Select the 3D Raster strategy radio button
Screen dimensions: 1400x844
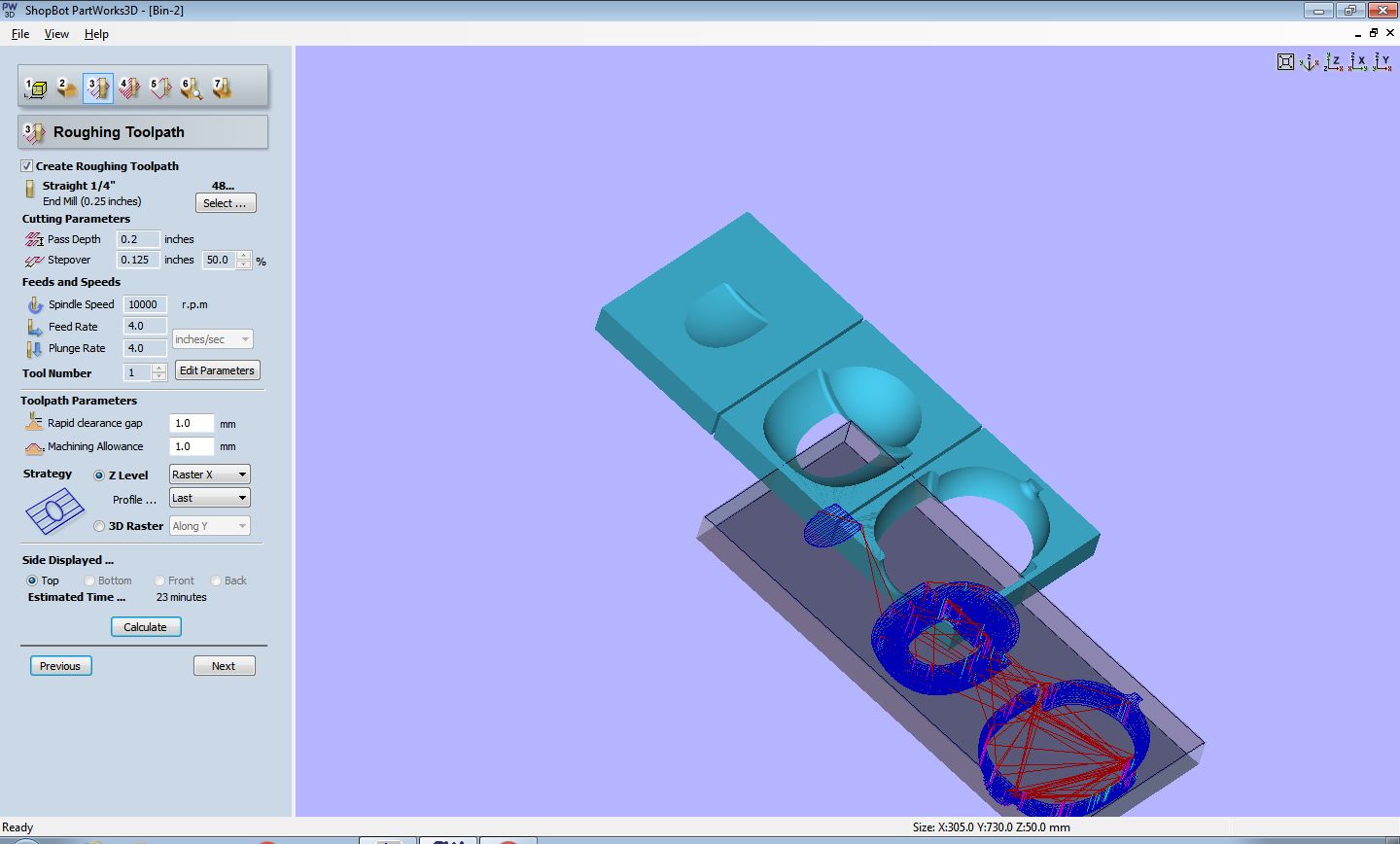pyautogui.click(x=99, y=526)
